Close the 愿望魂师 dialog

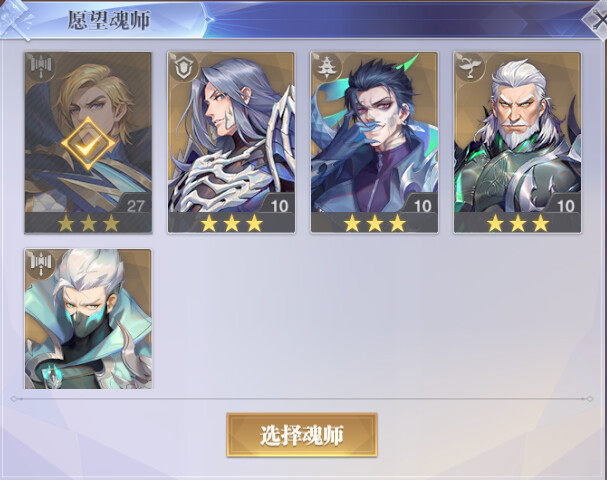598,19
